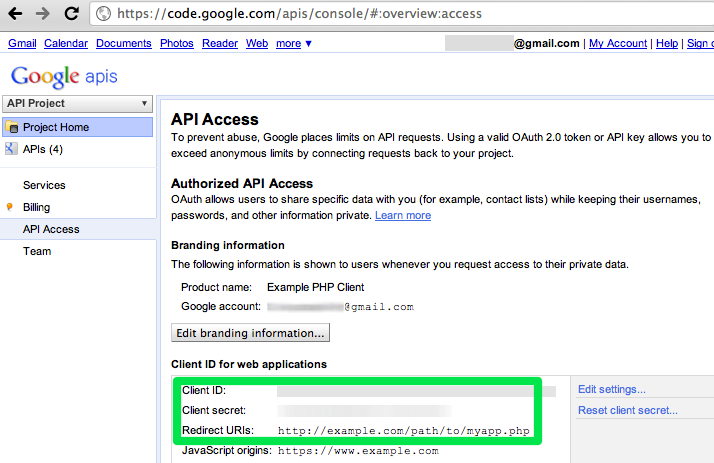Open the API Project dropdown

click(x=77, y=104)
